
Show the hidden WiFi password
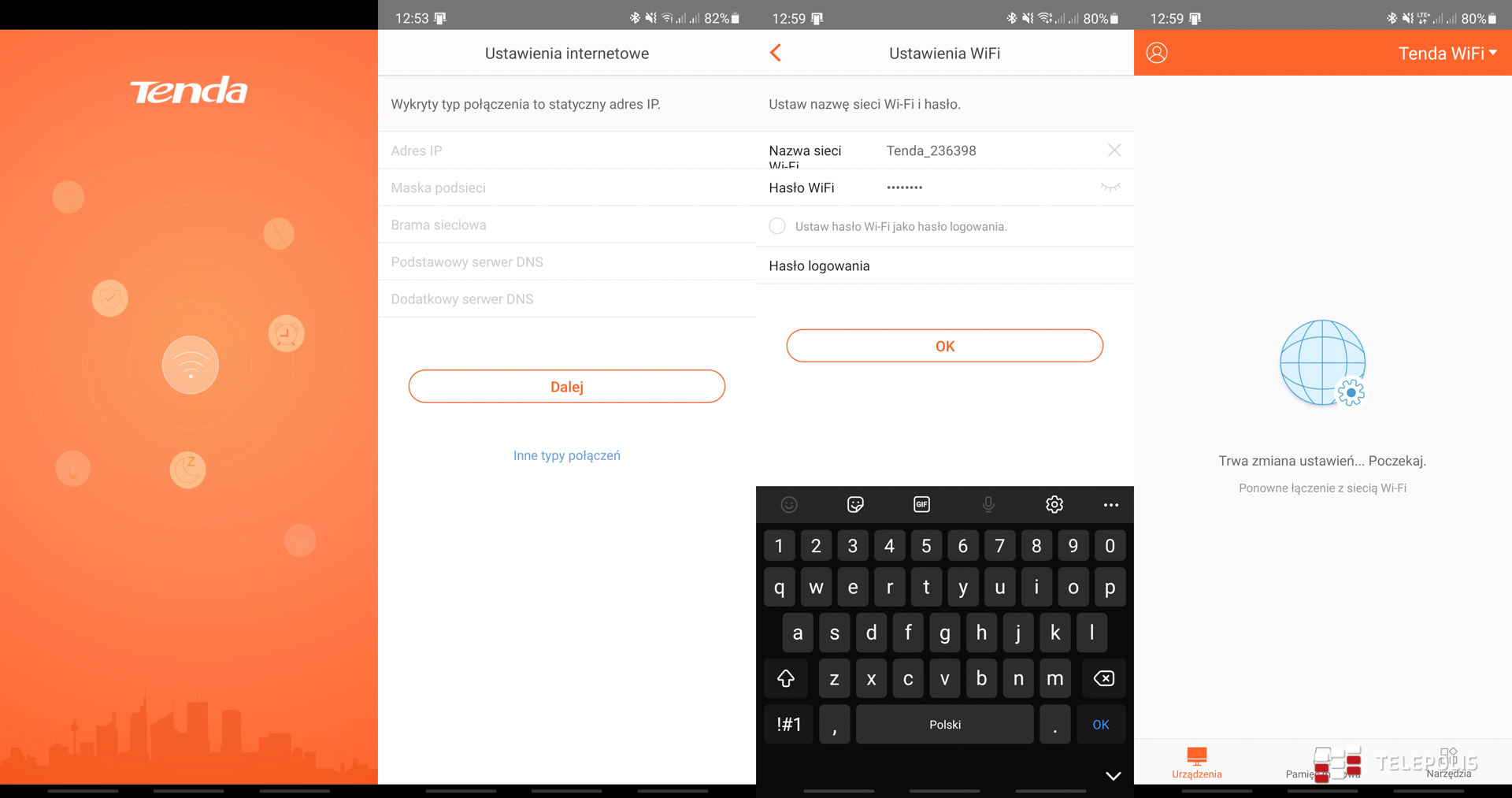(1110, 187)
